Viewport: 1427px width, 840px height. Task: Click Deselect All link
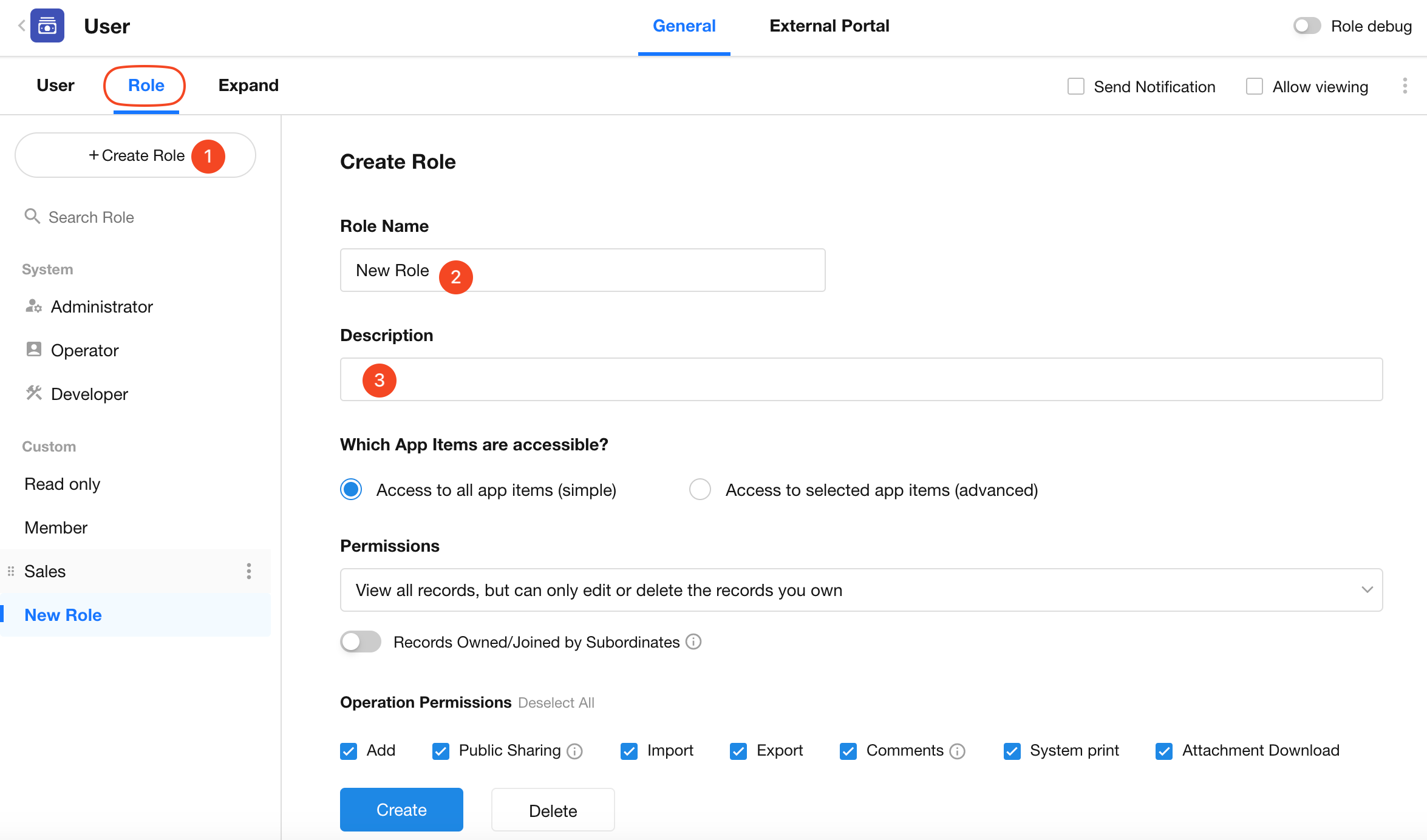tap(556, 702)
